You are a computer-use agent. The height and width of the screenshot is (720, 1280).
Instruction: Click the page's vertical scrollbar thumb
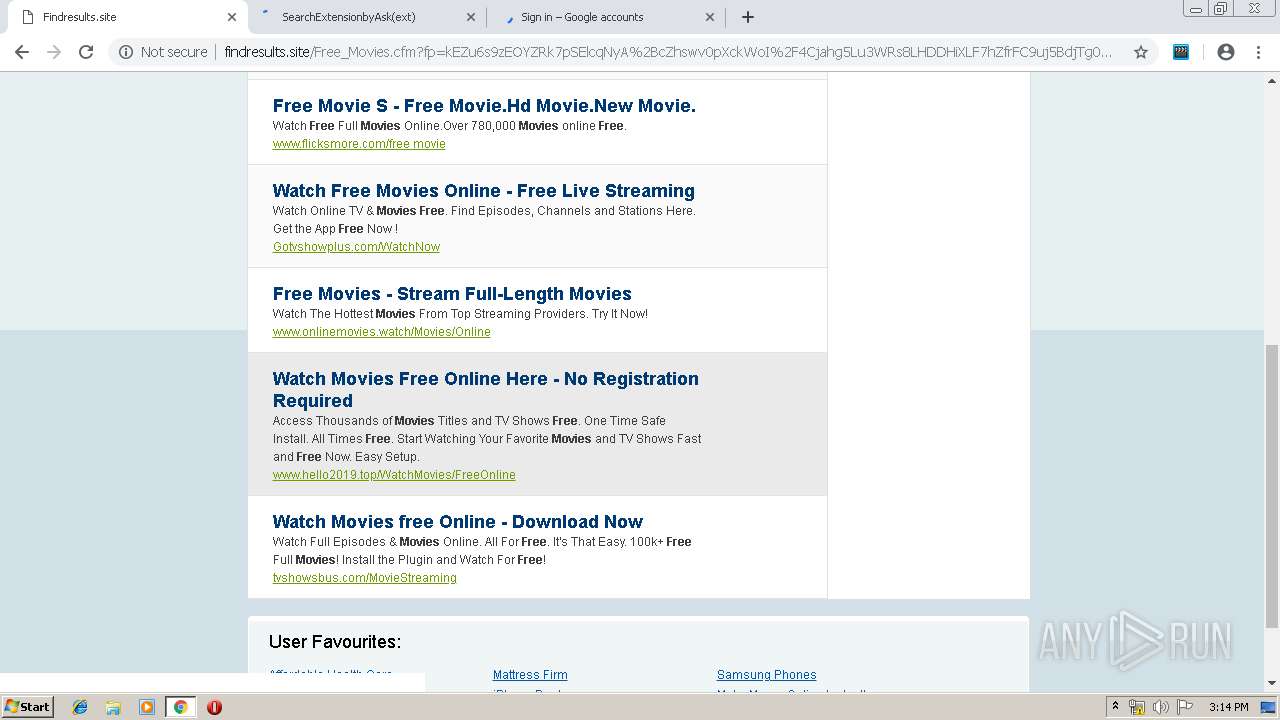1272,486
